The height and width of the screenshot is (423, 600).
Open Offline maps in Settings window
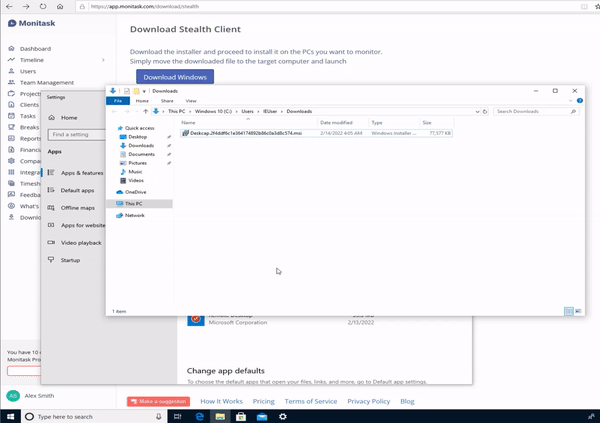[78, 208]
